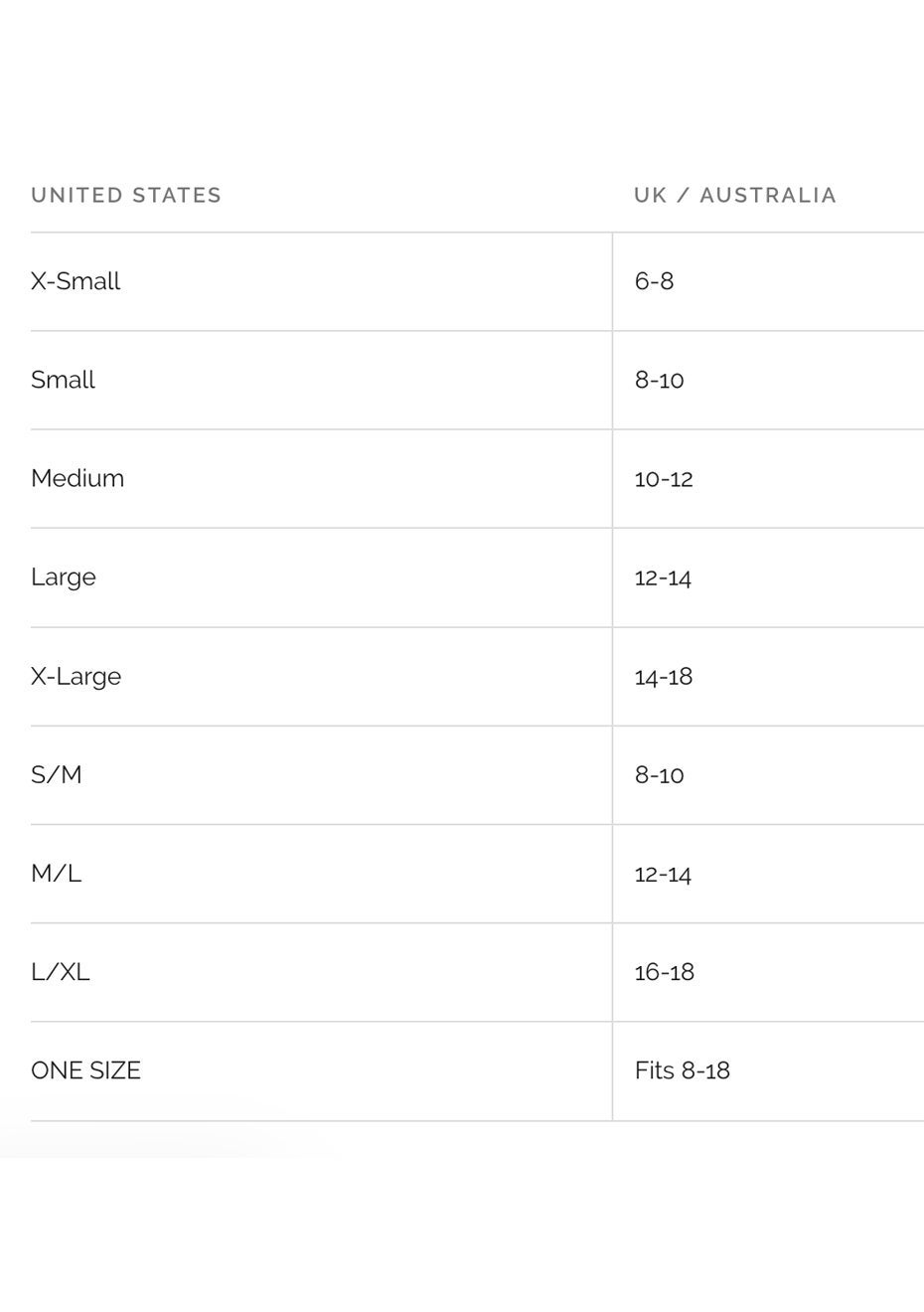
Task: Select the X-Large size label
Action: [x=76, y=677]
